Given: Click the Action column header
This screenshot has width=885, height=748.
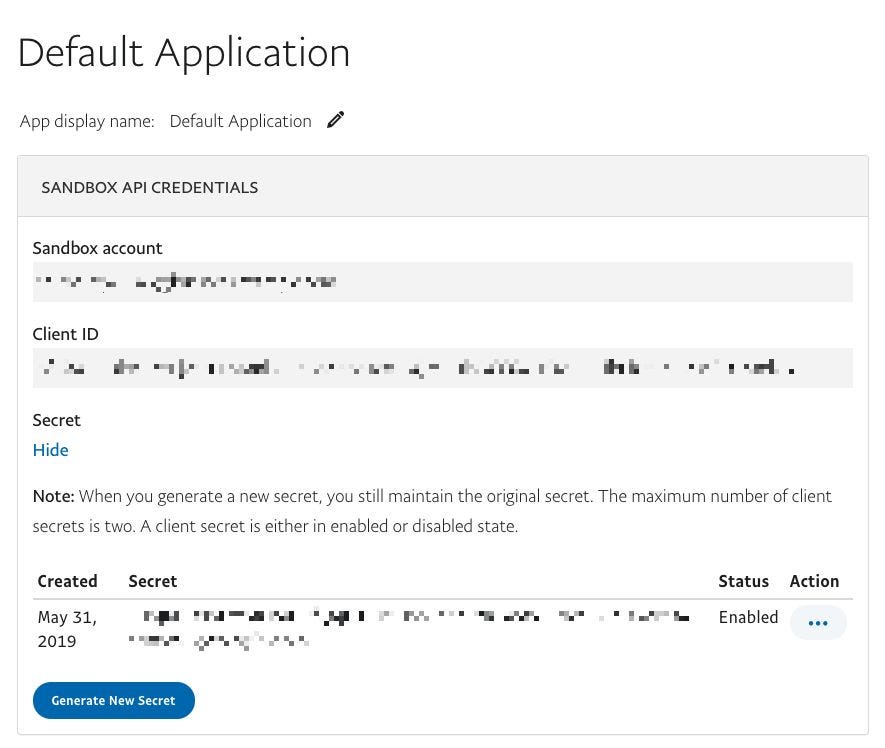Looking at the screenshot, I should 814,581.
